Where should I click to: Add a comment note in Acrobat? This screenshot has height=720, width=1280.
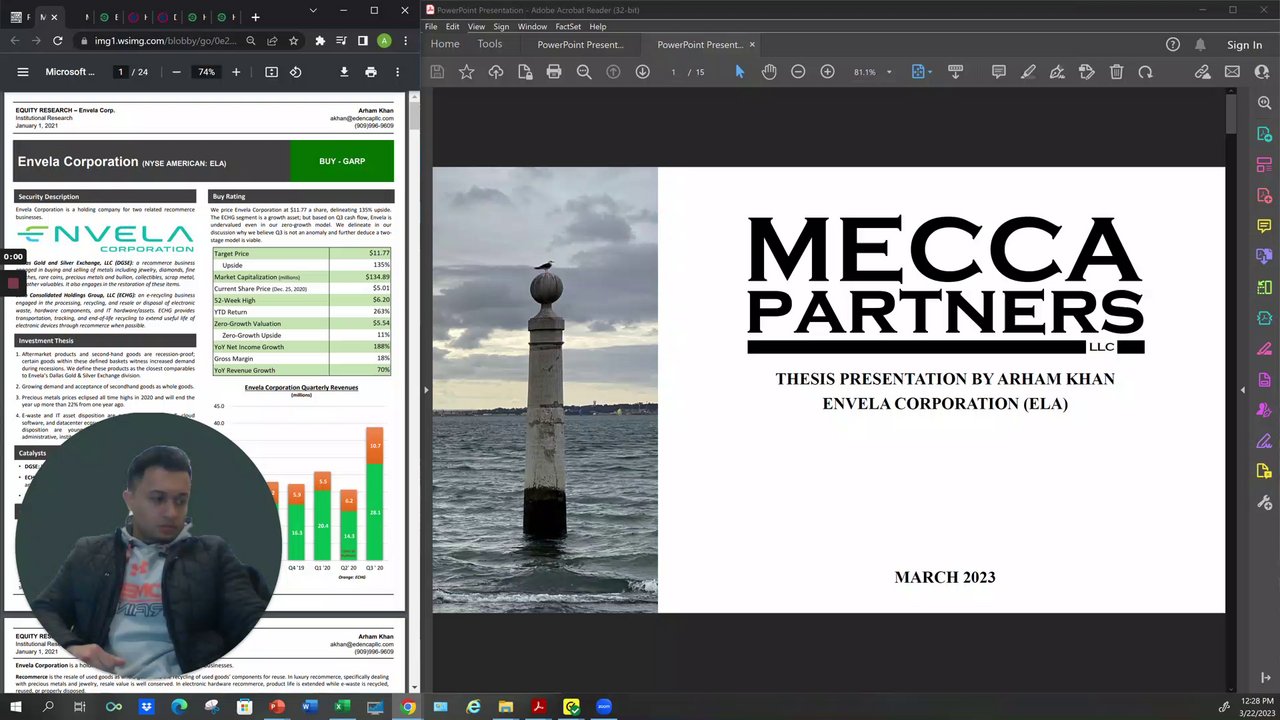[998, 72]
